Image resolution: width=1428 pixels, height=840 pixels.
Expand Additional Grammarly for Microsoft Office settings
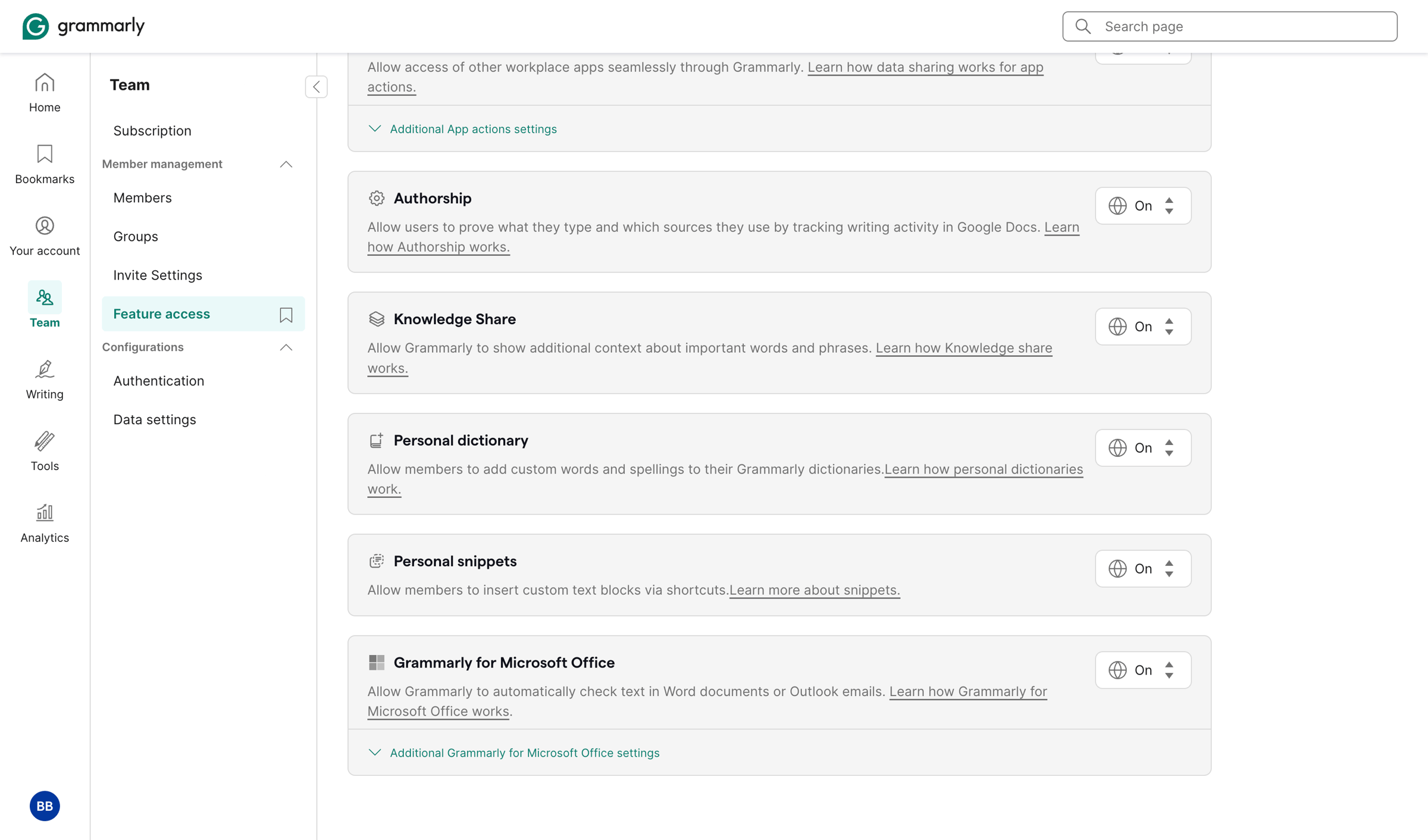[513, 753]
